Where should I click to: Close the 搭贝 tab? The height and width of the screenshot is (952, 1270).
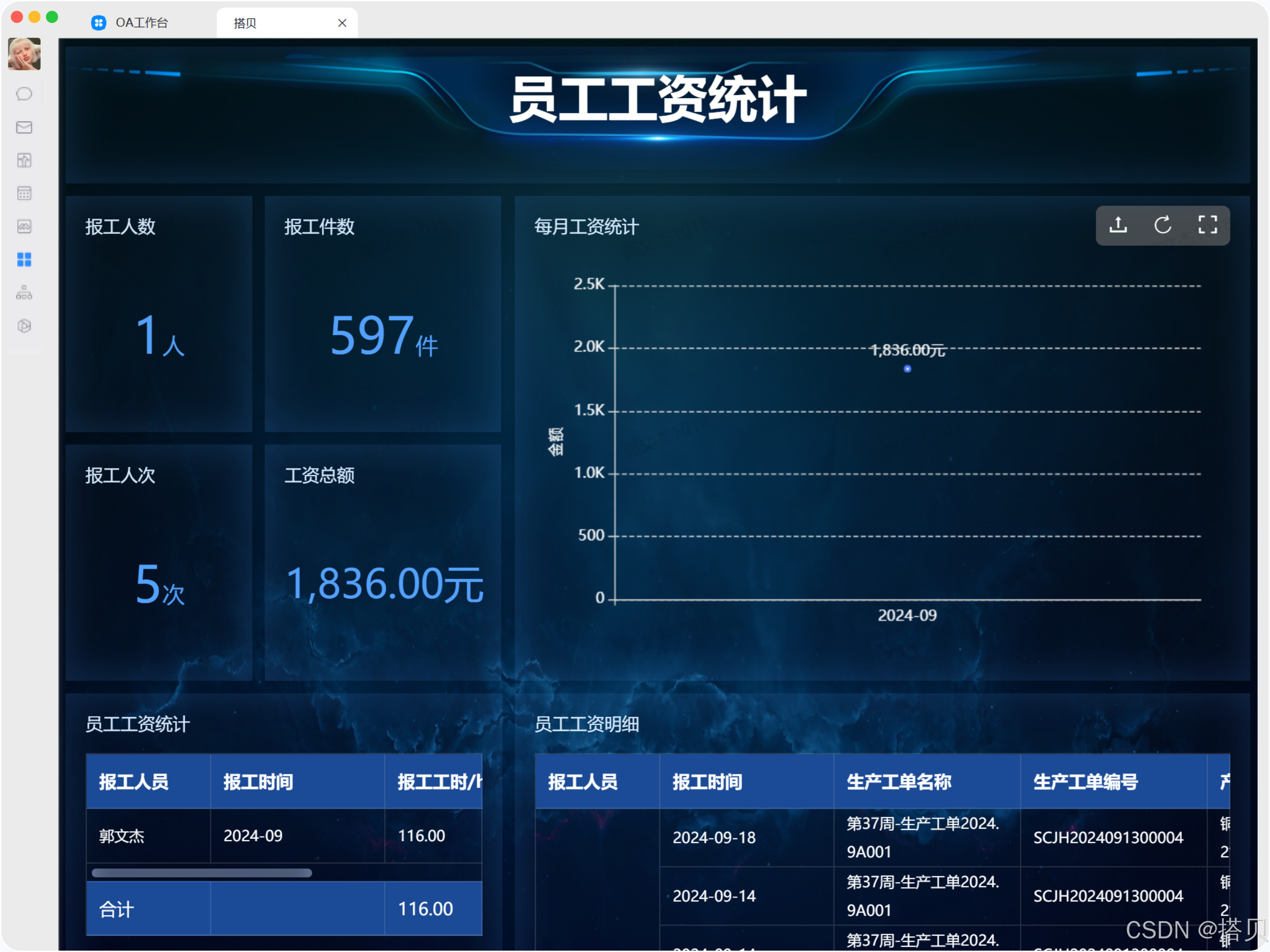pos(342,23)
